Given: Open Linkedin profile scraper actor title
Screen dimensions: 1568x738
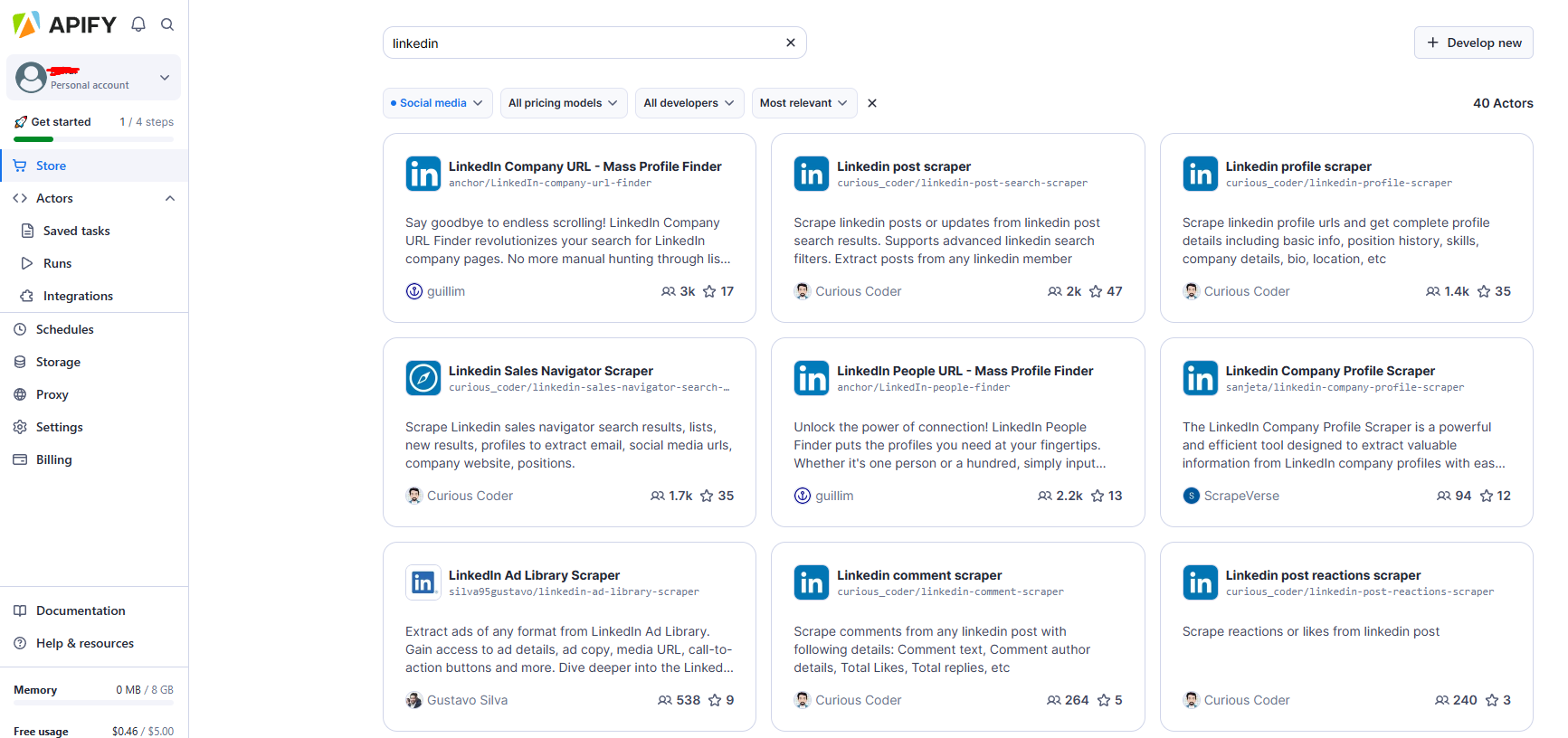Looking at the screenshot, I should (1298, 166).
